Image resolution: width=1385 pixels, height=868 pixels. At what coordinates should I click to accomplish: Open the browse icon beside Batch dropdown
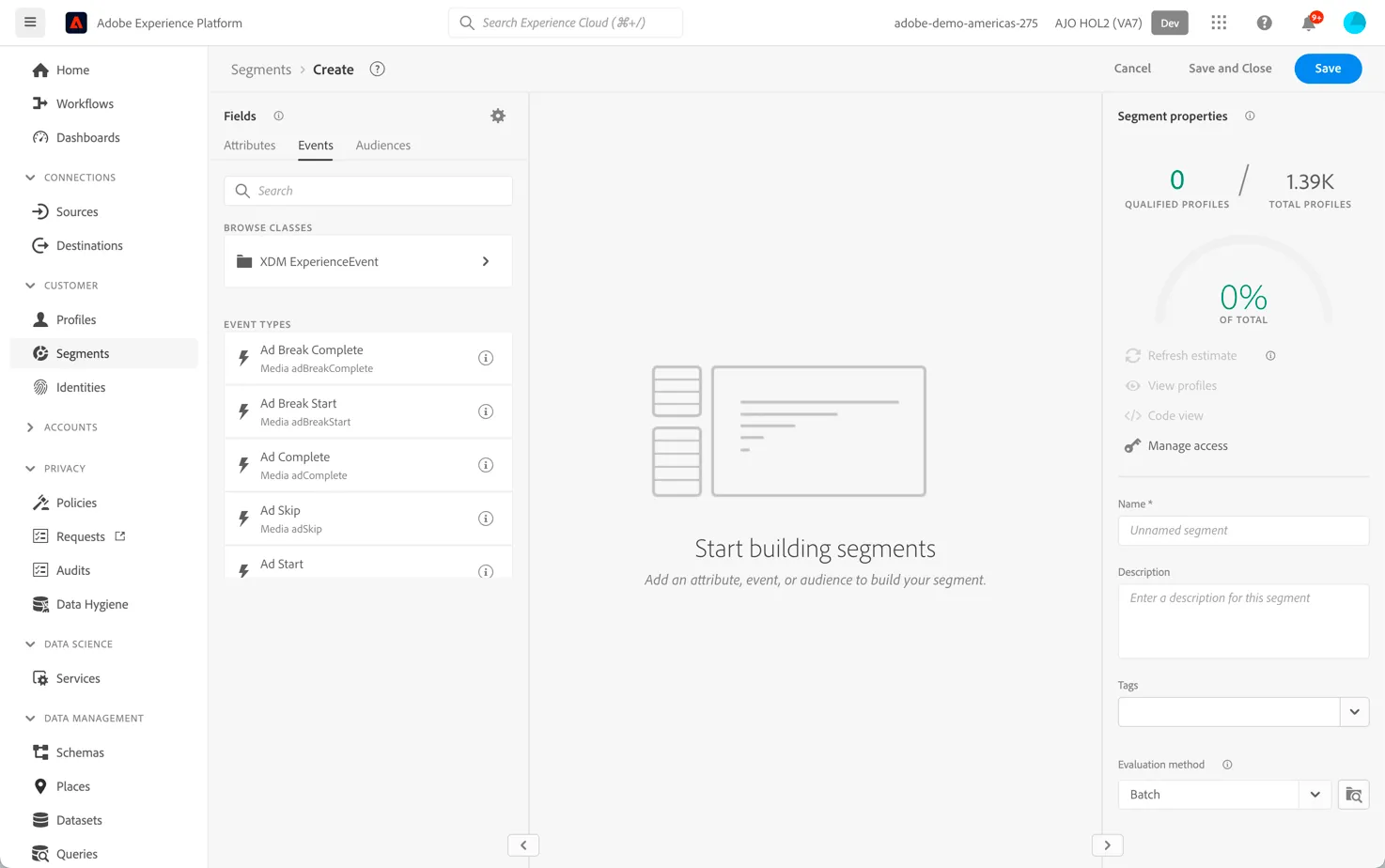(1353, 795)
